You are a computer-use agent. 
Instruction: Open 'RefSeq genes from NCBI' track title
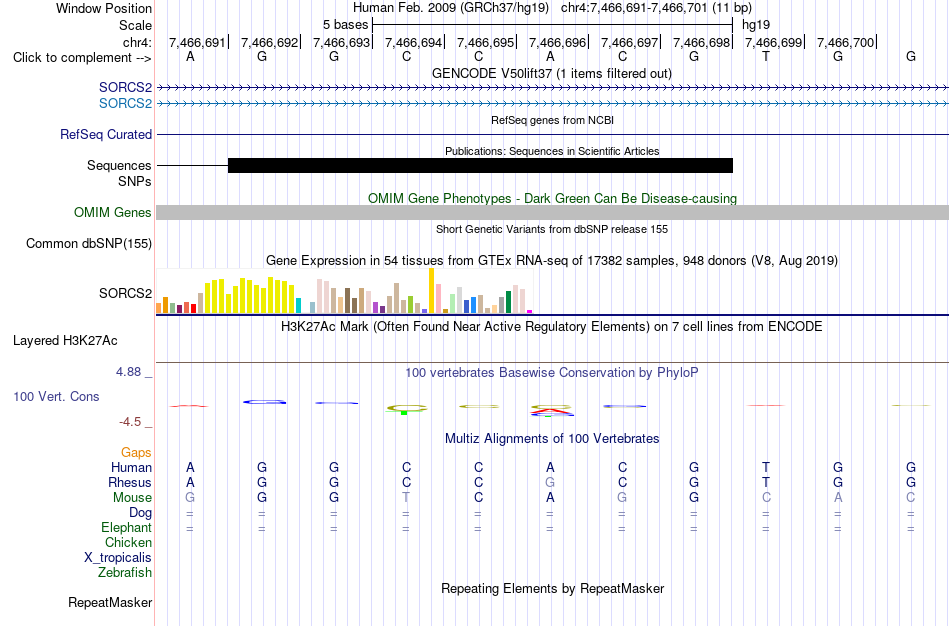click(x=552, y=120)
